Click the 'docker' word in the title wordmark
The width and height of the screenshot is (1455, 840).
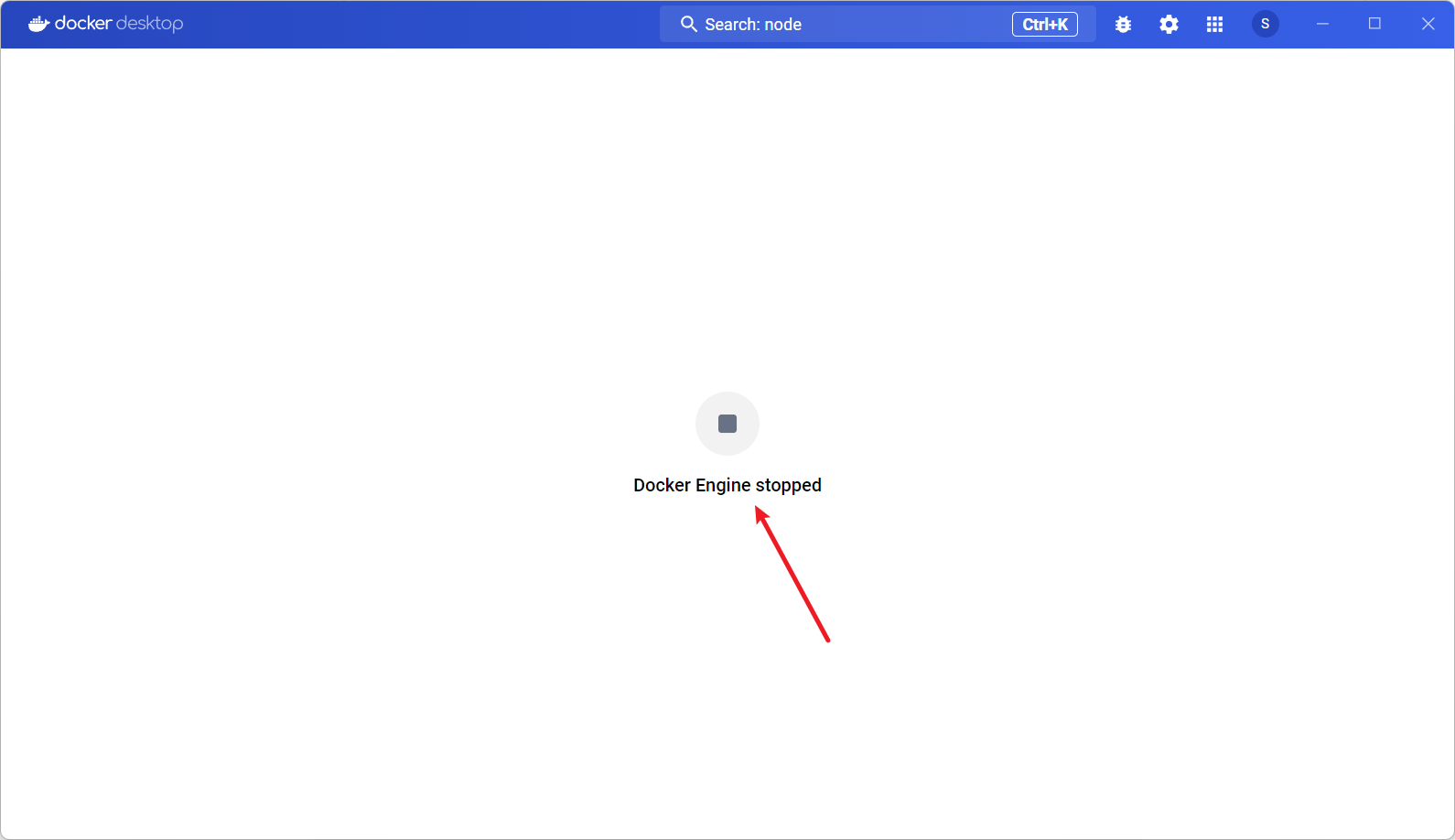83,24
